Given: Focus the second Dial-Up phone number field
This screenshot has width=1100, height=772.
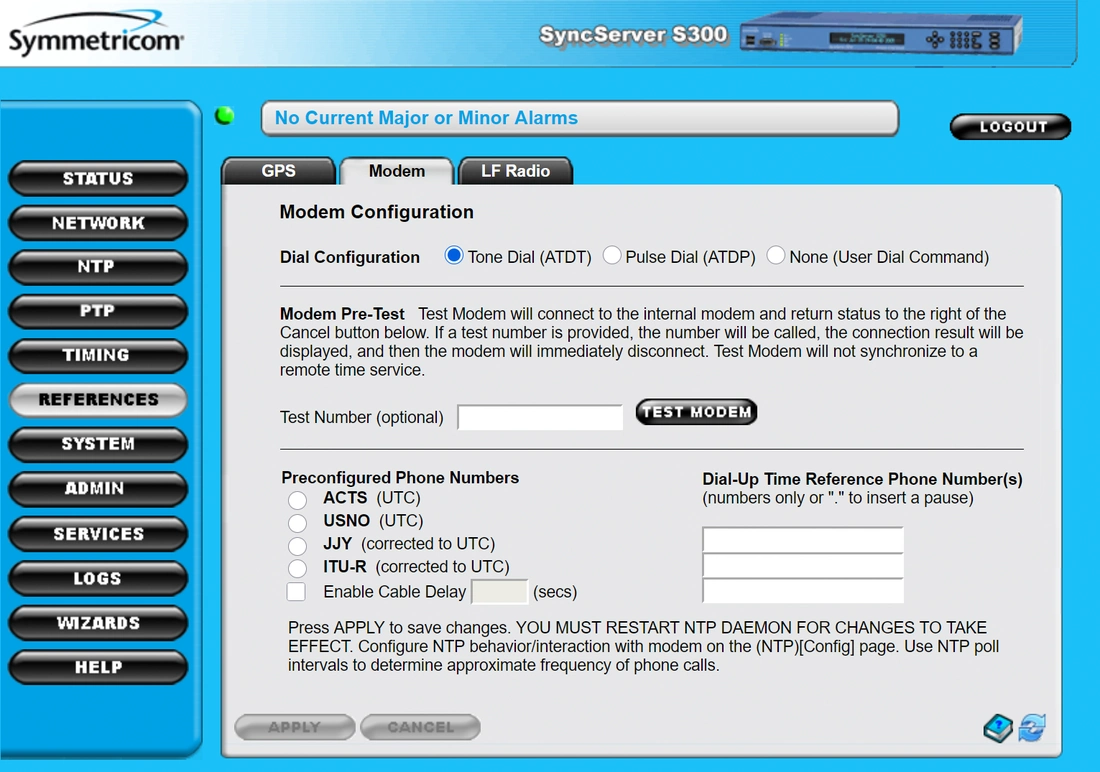Looking at the screenshot, I should click(x=803, y=566).
